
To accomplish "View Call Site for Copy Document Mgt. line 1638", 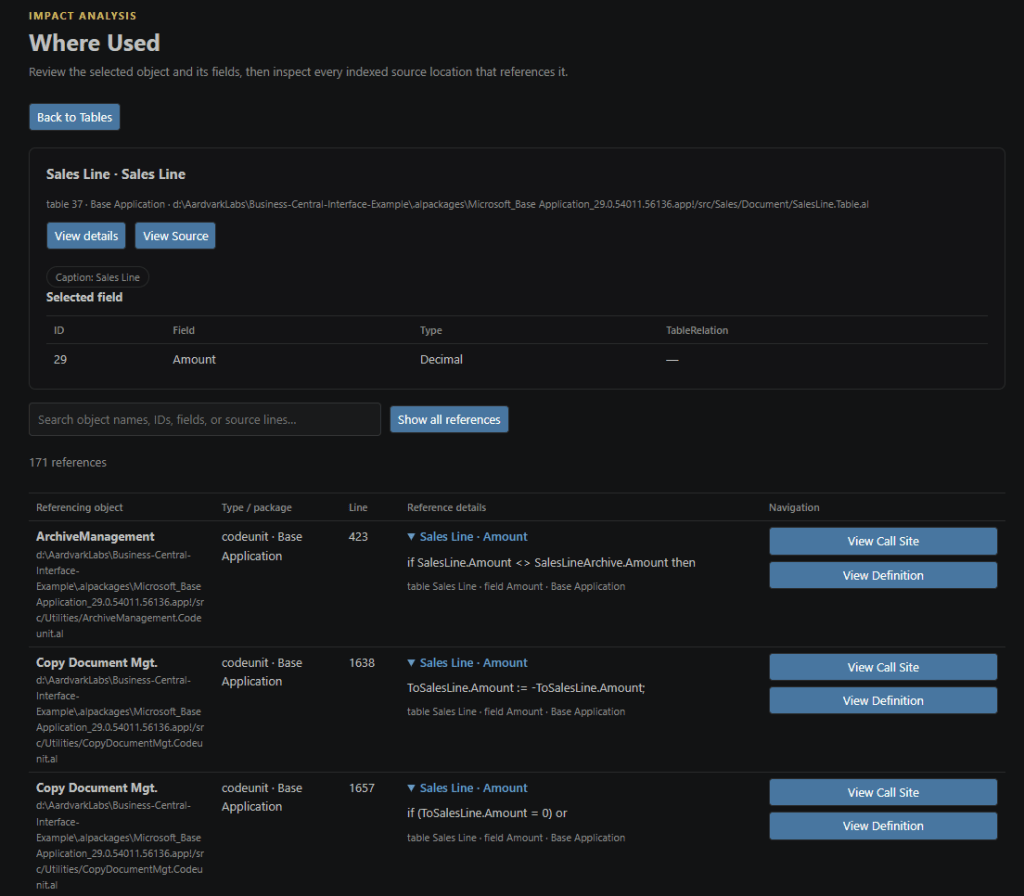I will click(883, 667).
